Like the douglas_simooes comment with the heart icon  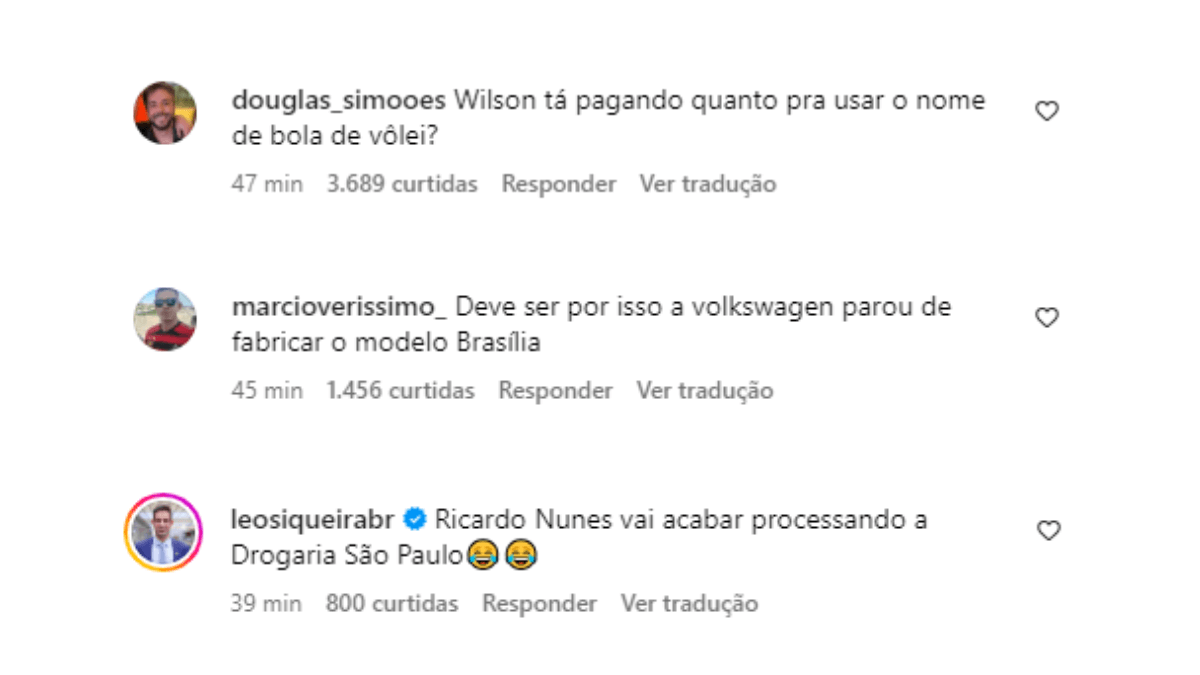tap(1047, 112)
